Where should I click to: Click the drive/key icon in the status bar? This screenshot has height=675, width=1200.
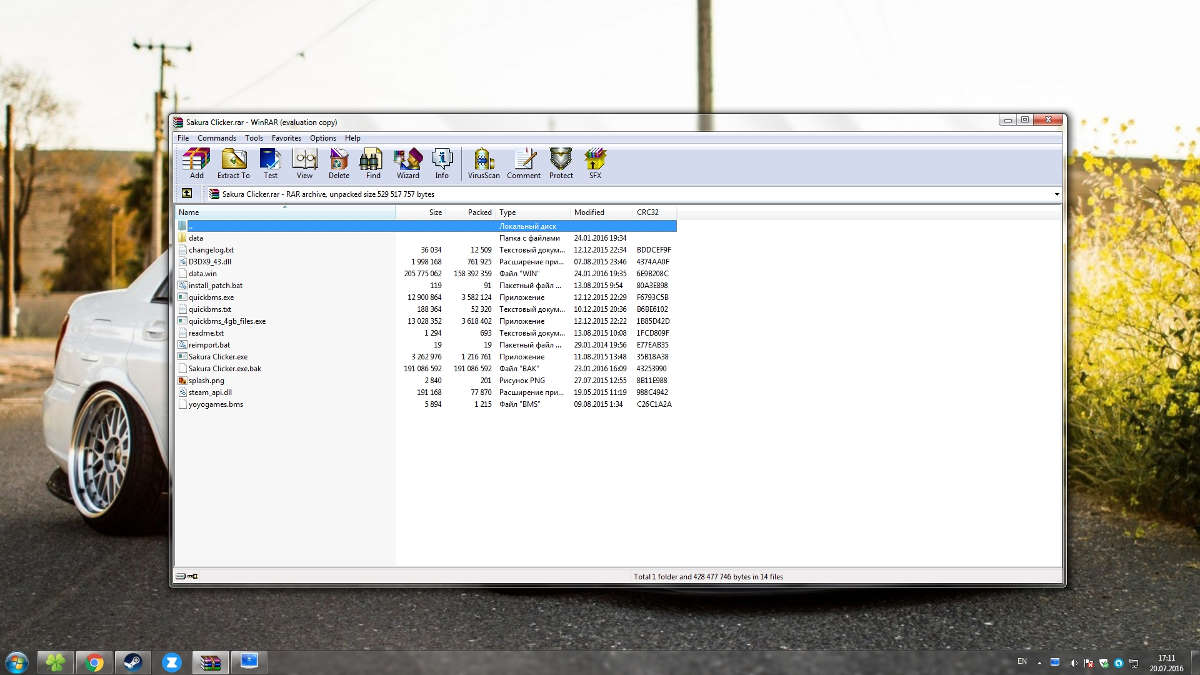click(186, 576)
